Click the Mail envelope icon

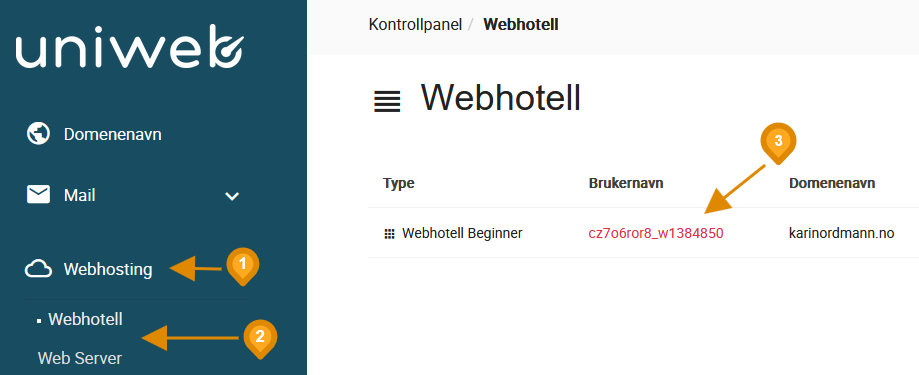(38, 195)
